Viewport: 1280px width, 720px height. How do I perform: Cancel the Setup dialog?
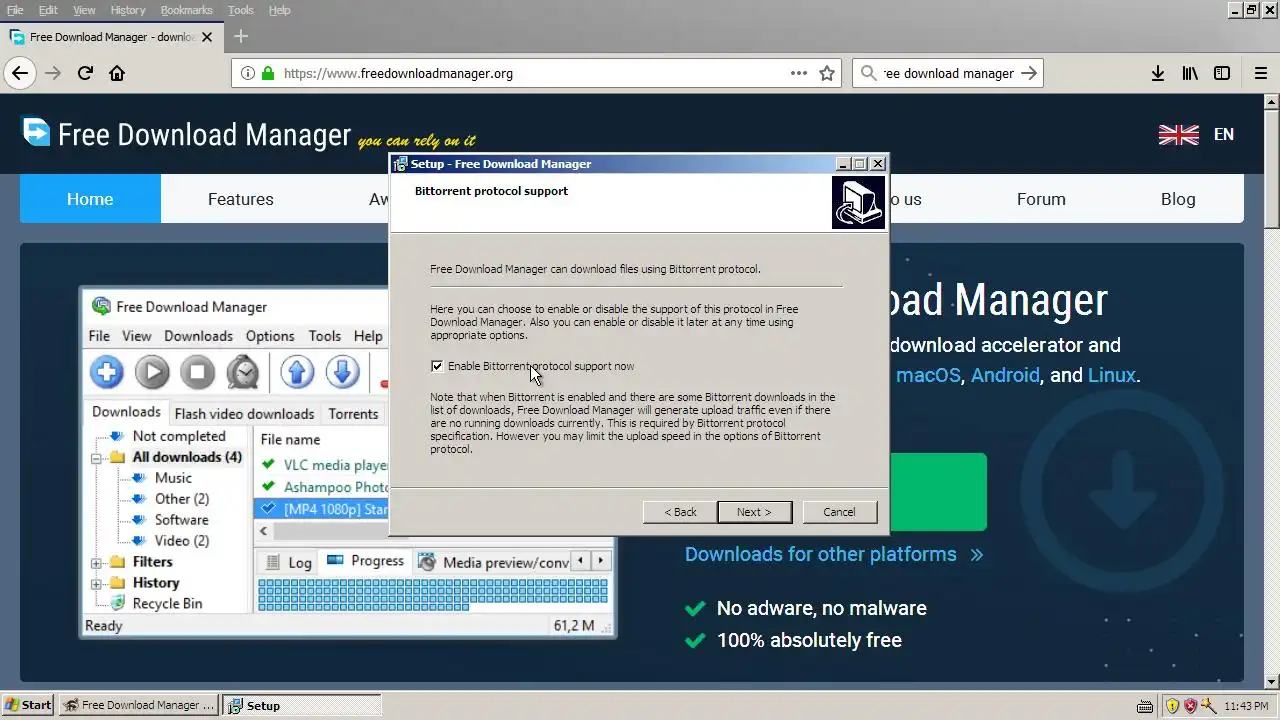click(839, 512)
